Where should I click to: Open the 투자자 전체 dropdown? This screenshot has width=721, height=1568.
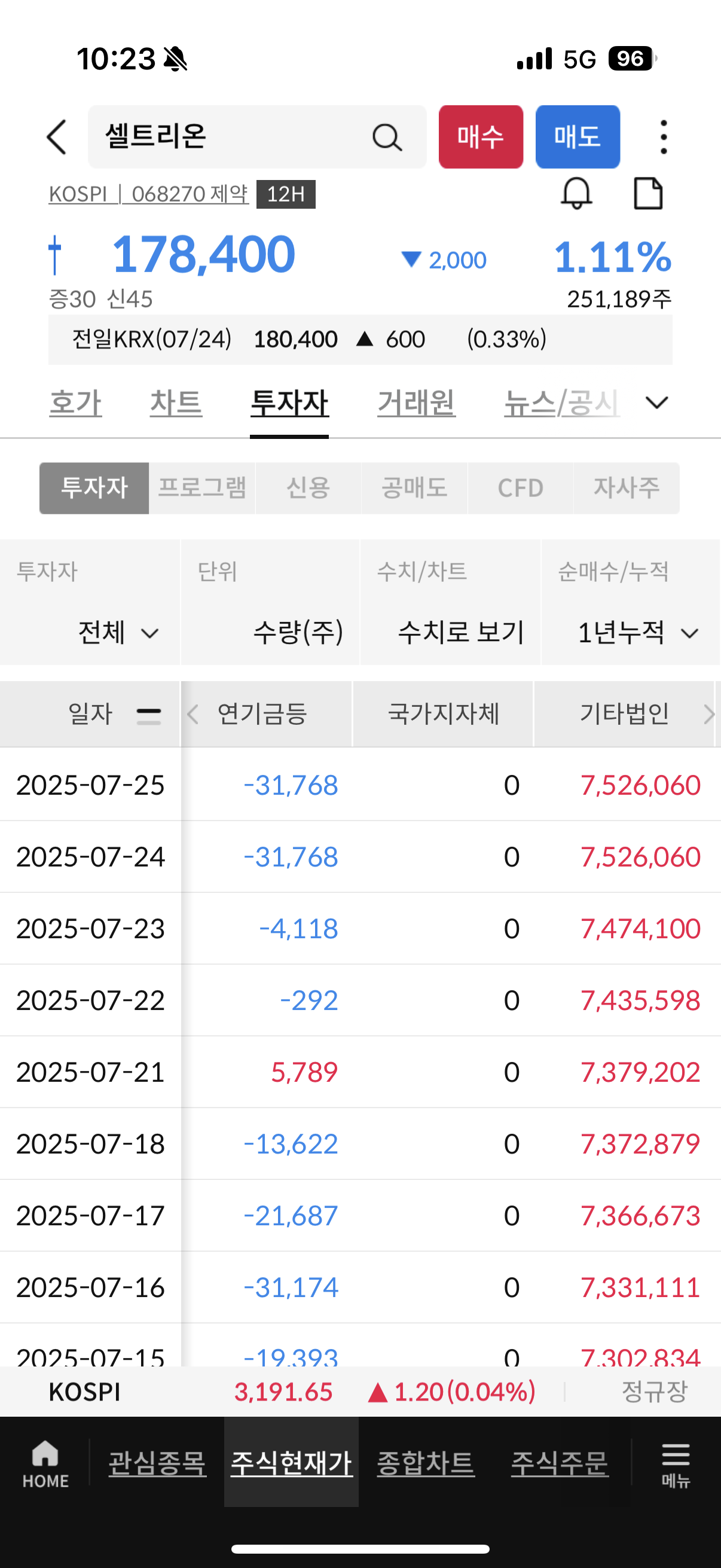[x=90, y=633]
